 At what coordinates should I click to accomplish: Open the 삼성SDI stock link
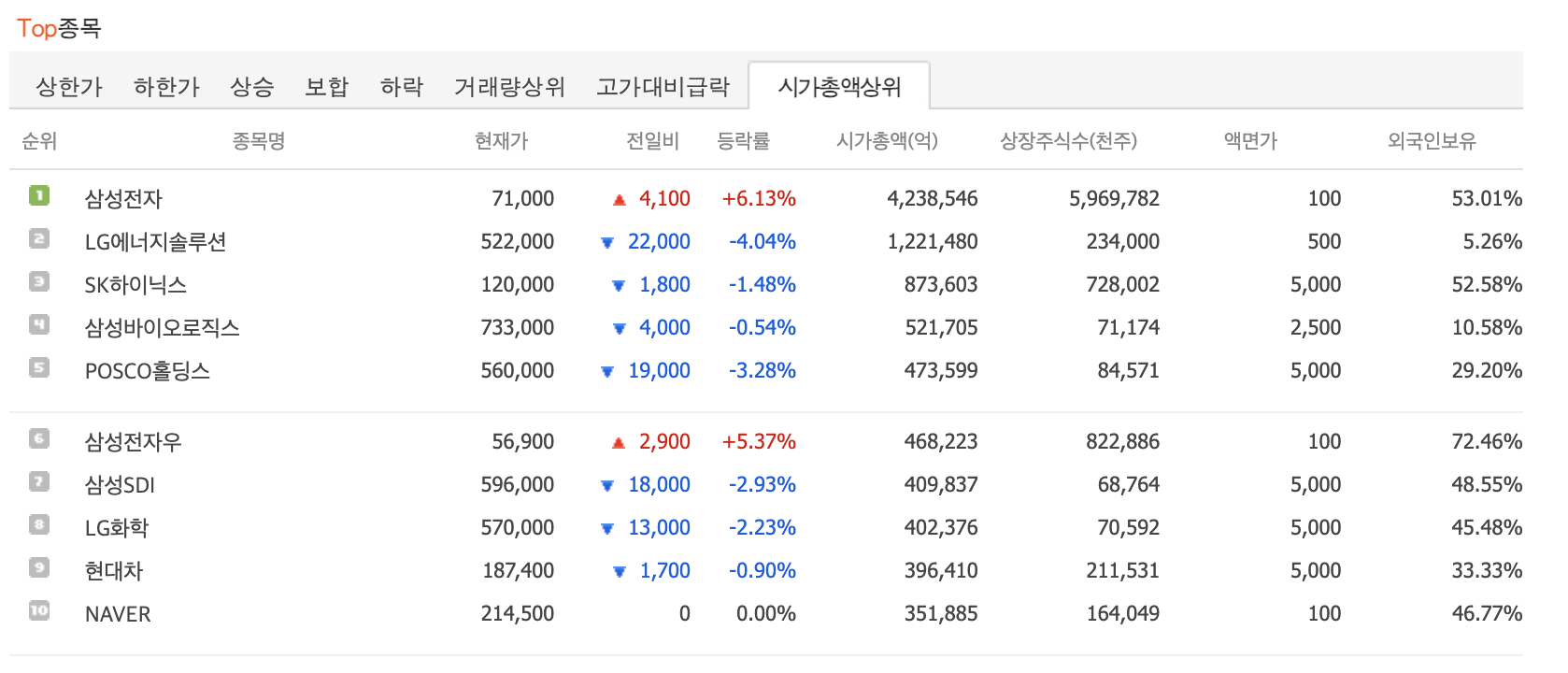click(120, 484)
